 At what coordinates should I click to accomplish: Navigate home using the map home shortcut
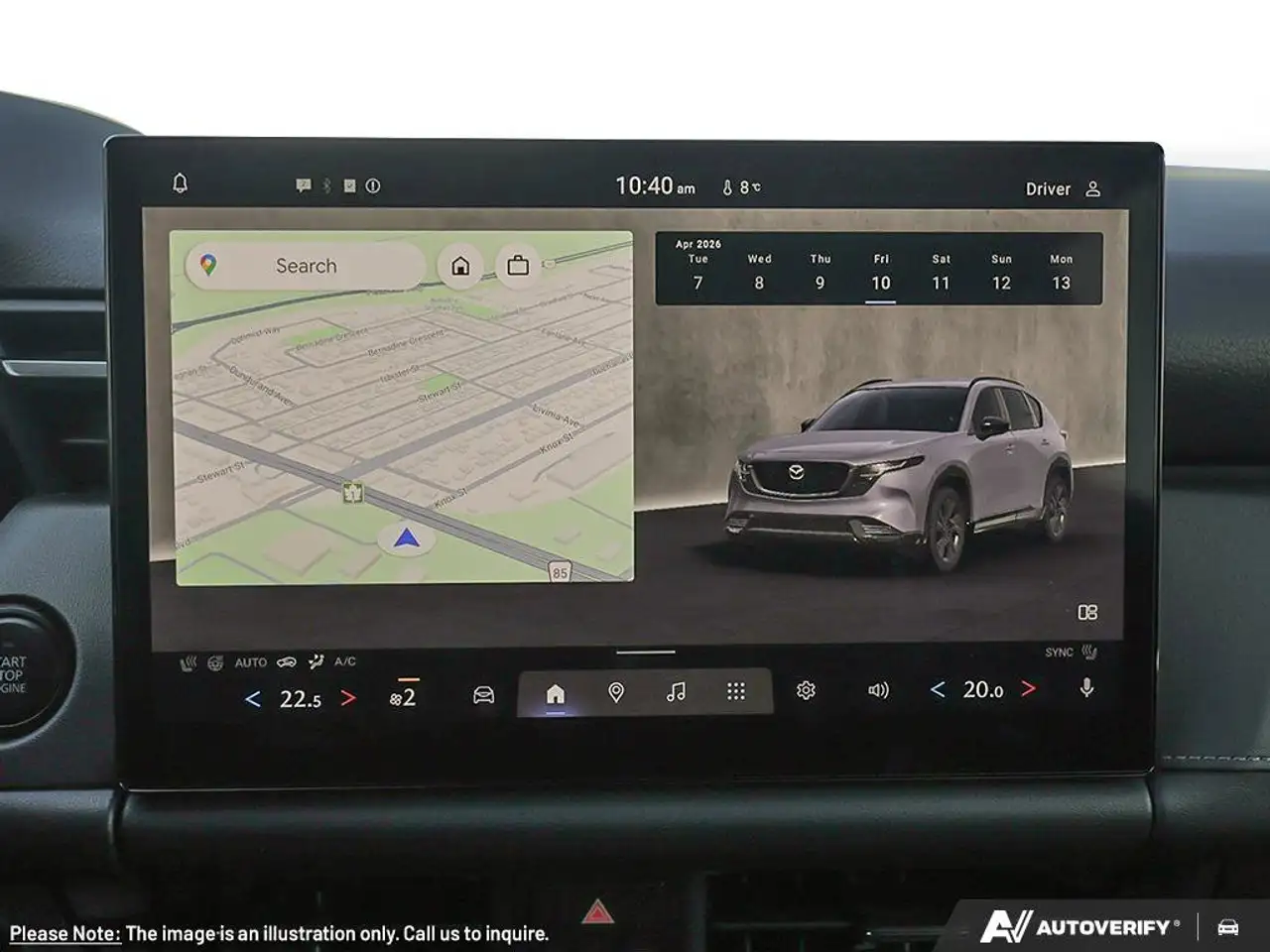tap(460, 266)
